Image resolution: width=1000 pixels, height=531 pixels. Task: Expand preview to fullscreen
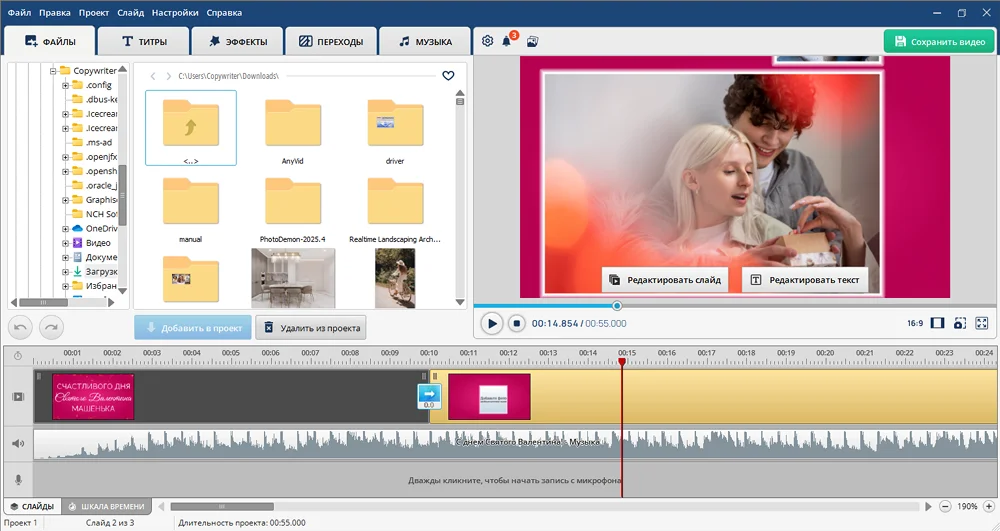(982, 323)
